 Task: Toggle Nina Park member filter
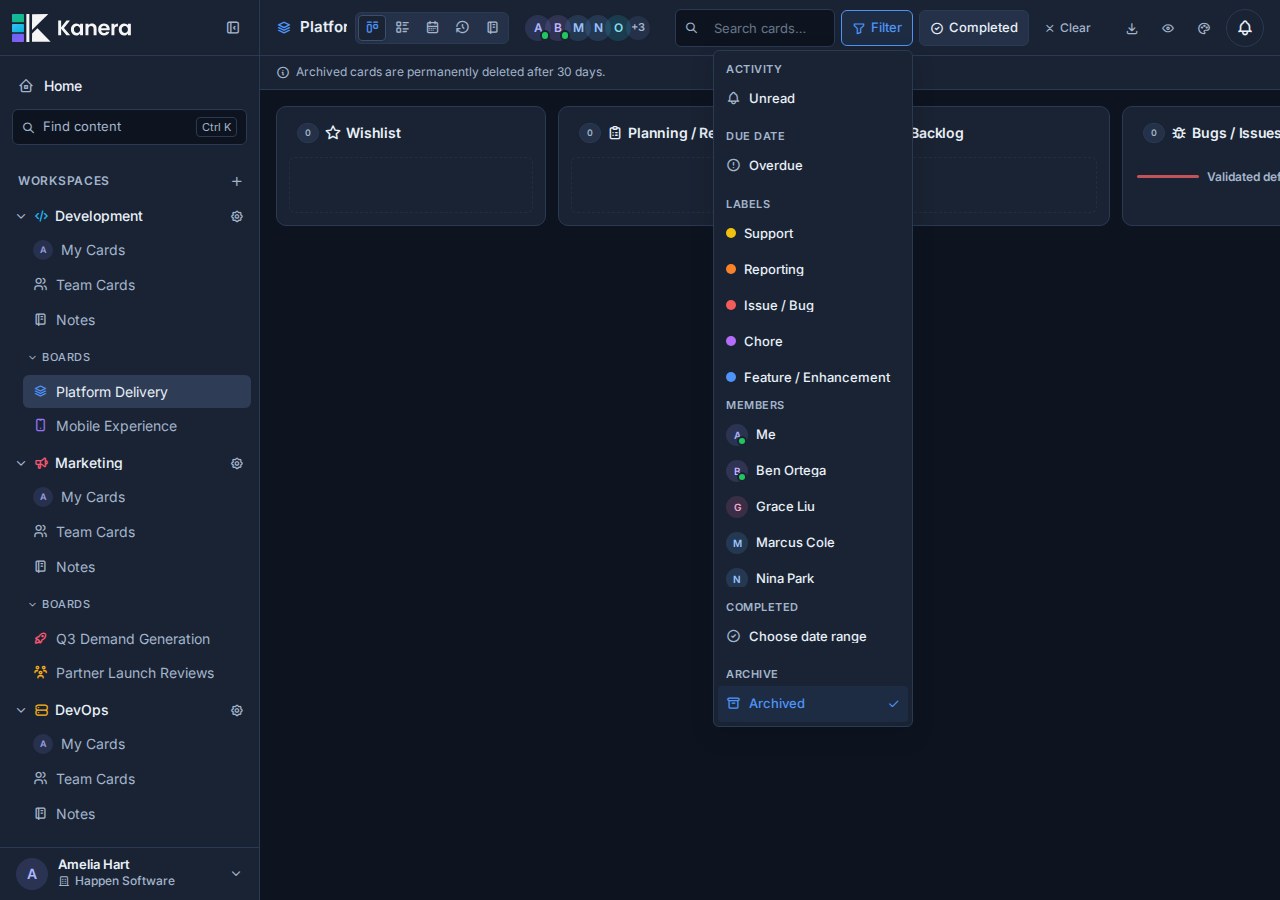click(812, 578)
